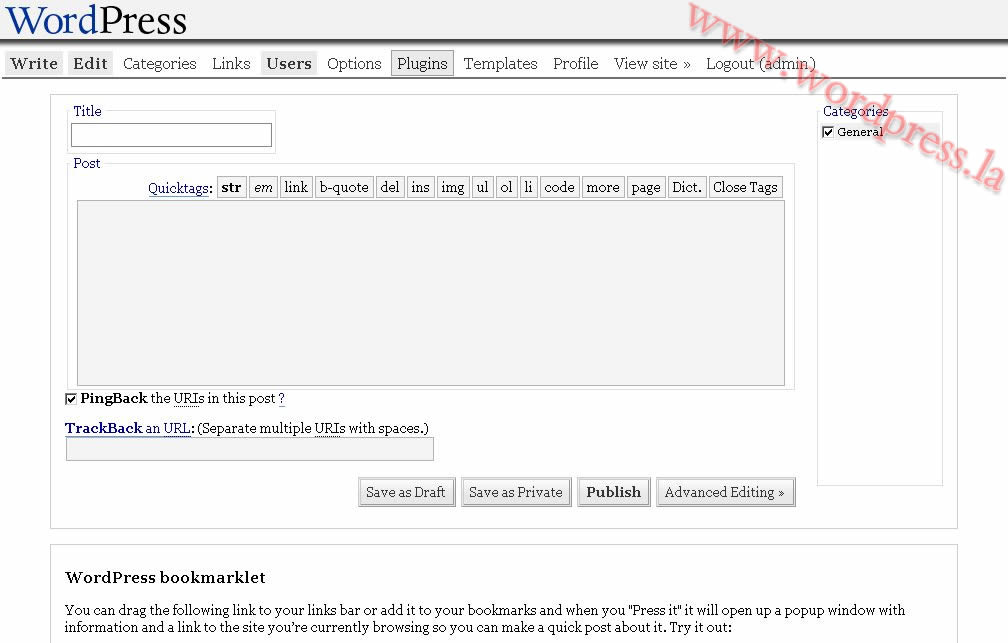This screenshot has height=643, width=1008.
Task: Open the Categories admin page
Action: (159, 64)
